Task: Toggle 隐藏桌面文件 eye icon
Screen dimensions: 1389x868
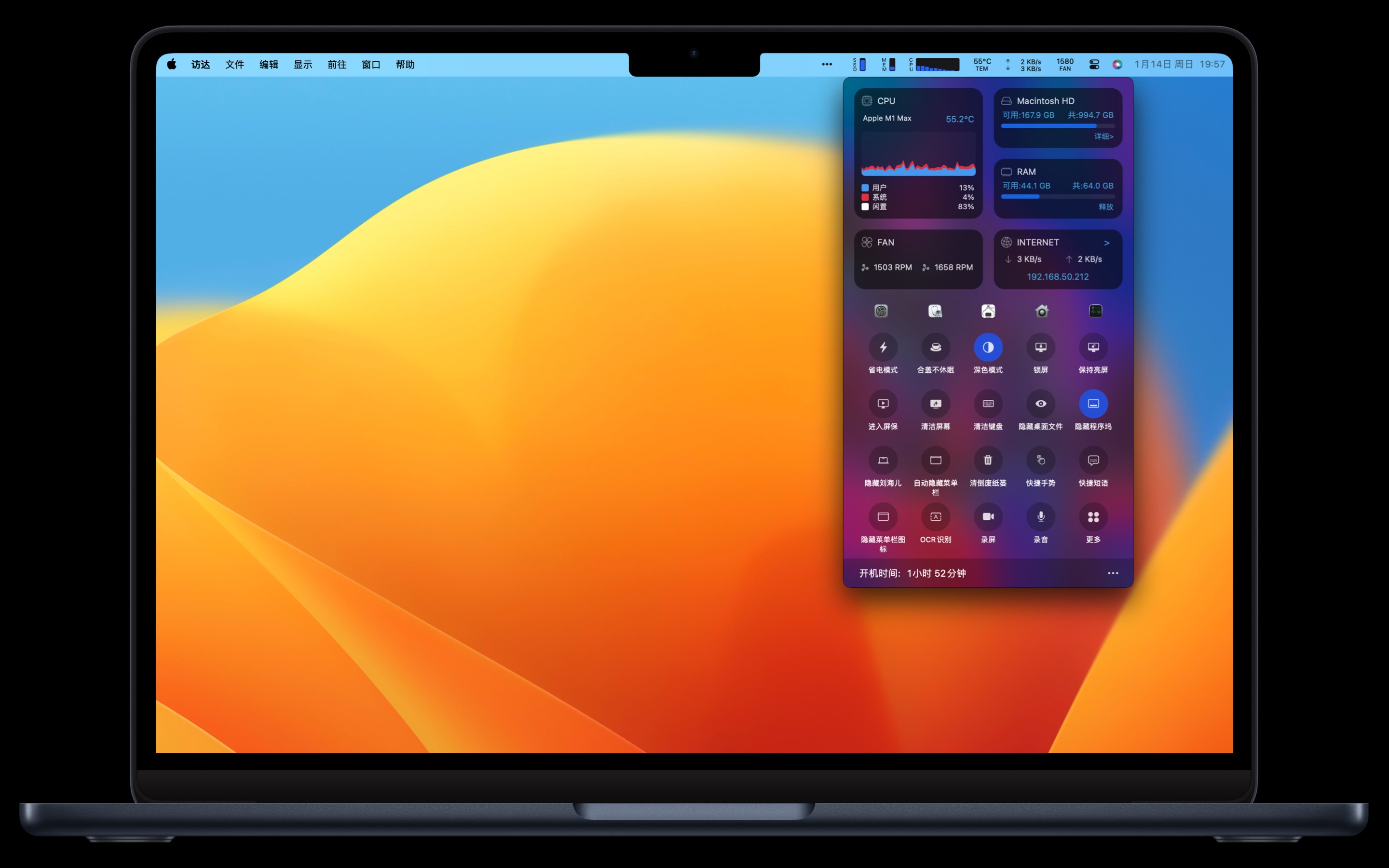Action: 1040,404
